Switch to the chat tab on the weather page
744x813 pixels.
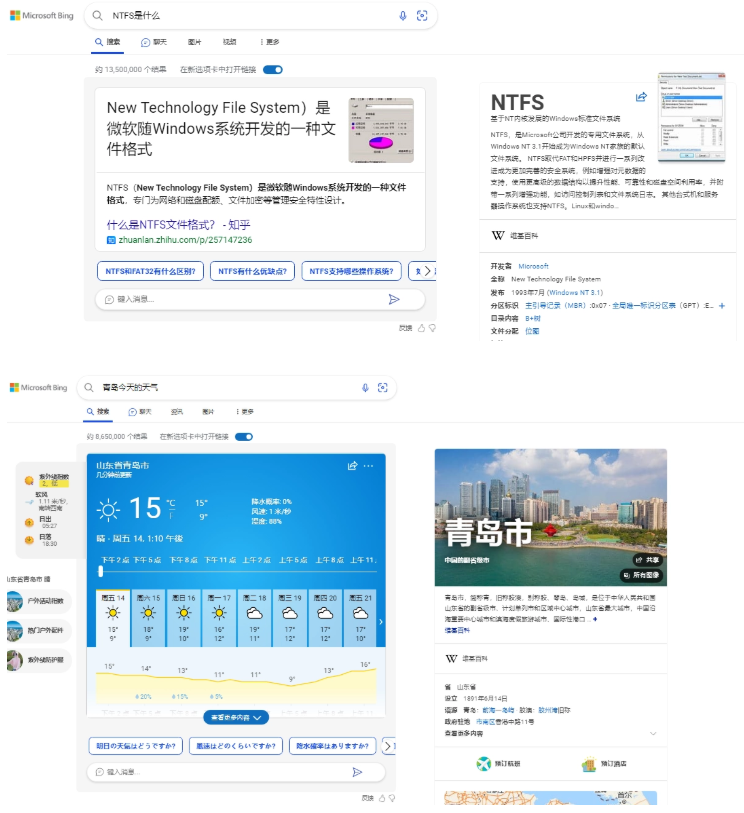(x=140, y=412)
